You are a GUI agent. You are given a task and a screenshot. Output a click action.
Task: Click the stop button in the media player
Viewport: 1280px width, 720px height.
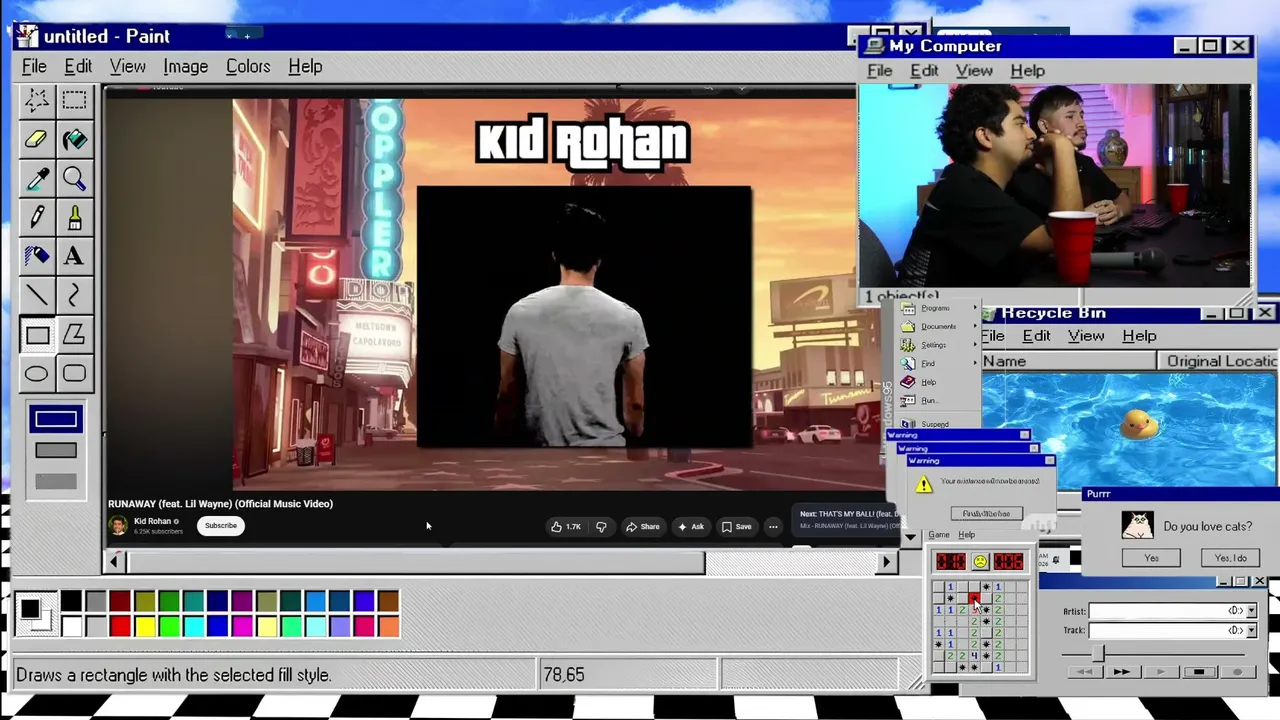(x=1199, y=672)
